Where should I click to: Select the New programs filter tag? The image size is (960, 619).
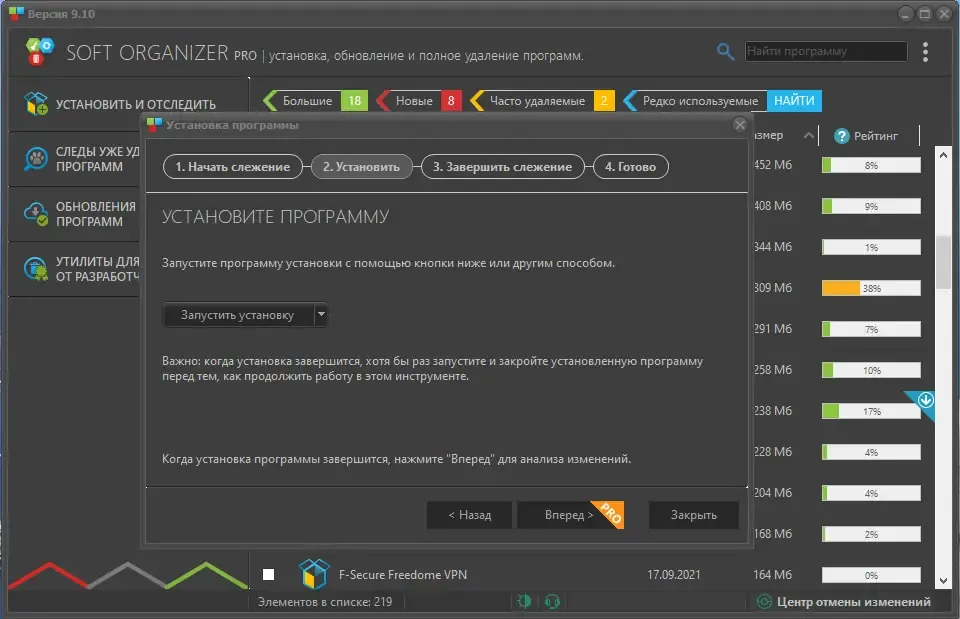[419, 101]
